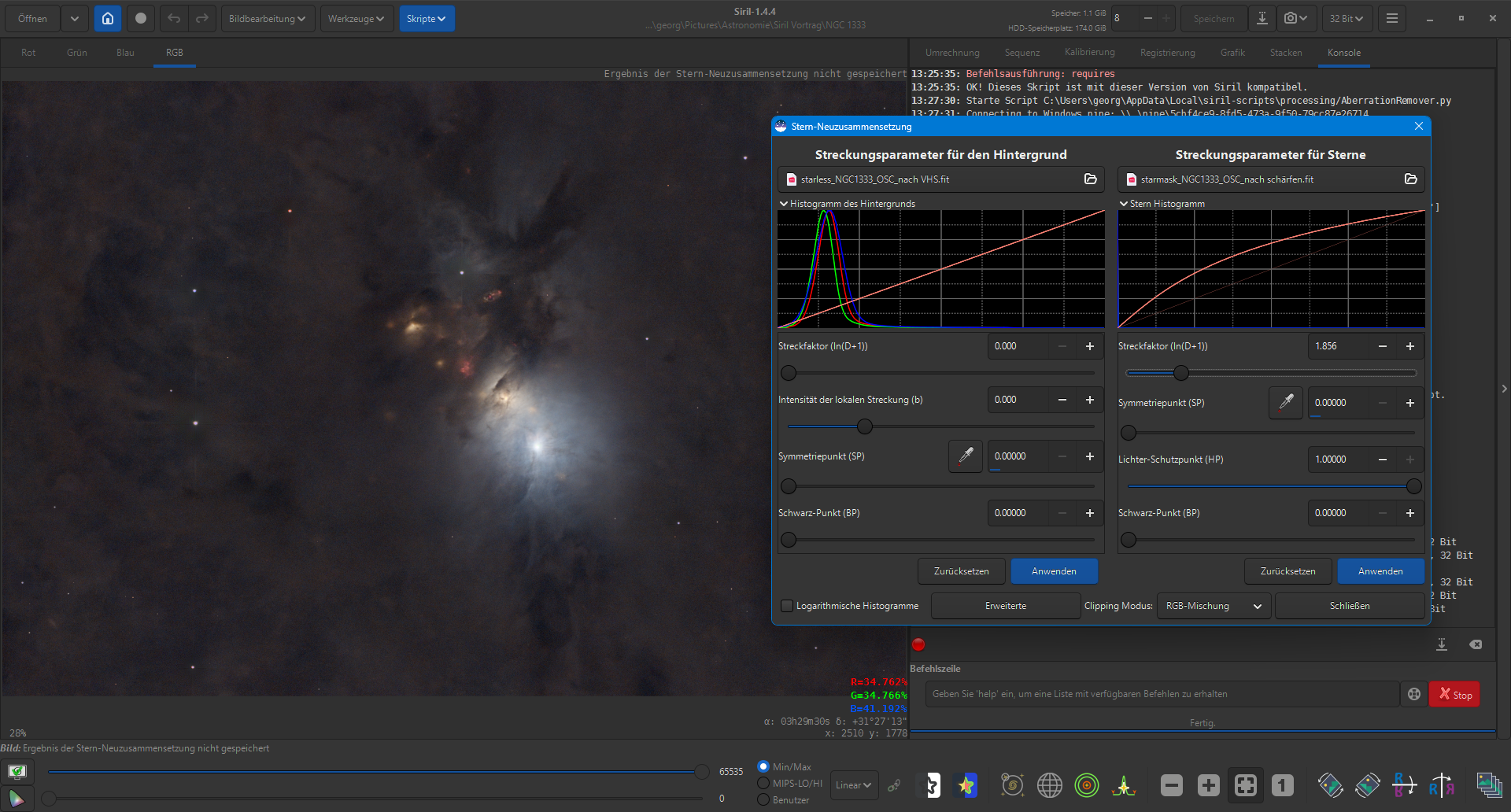Open the hamburger menu icon in header
1511x812 pixels.
(x=1392, y=18)
